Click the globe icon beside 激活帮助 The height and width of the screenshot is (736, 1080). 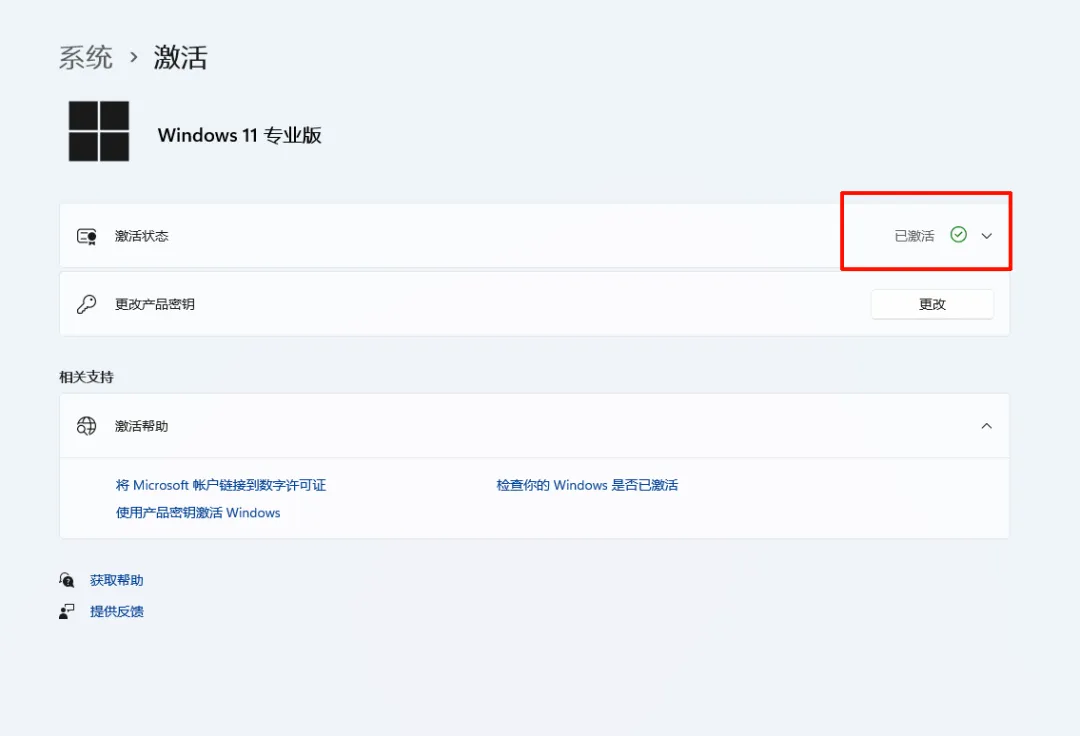coord(87,426)
